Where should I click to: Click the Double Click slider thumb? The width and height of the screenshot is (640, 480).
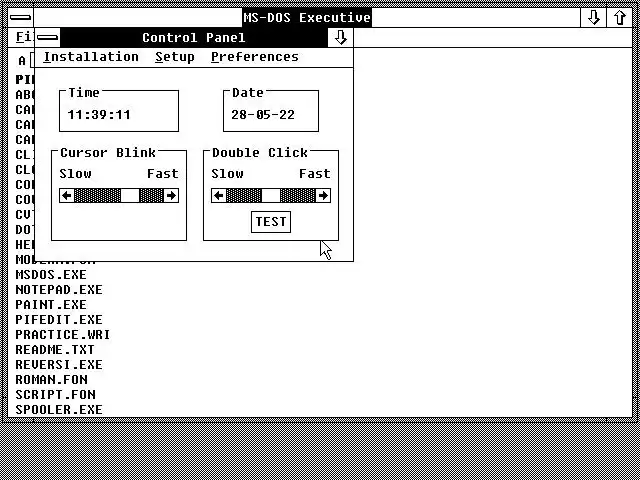pos(271,196)
